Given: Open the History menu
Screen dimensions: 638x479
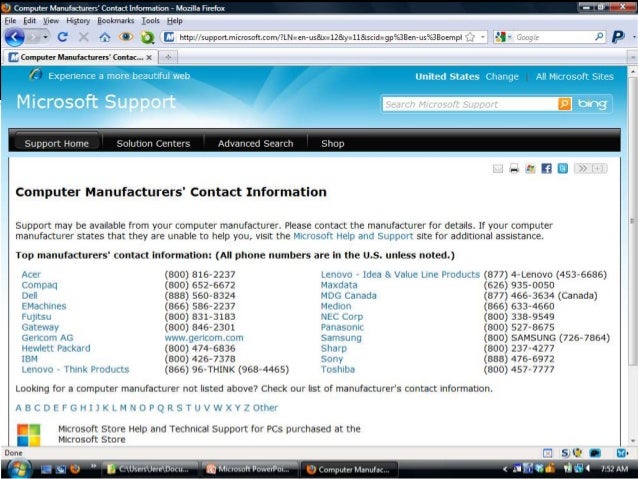Looking at the screenshot, I should (x=78, y=21).
